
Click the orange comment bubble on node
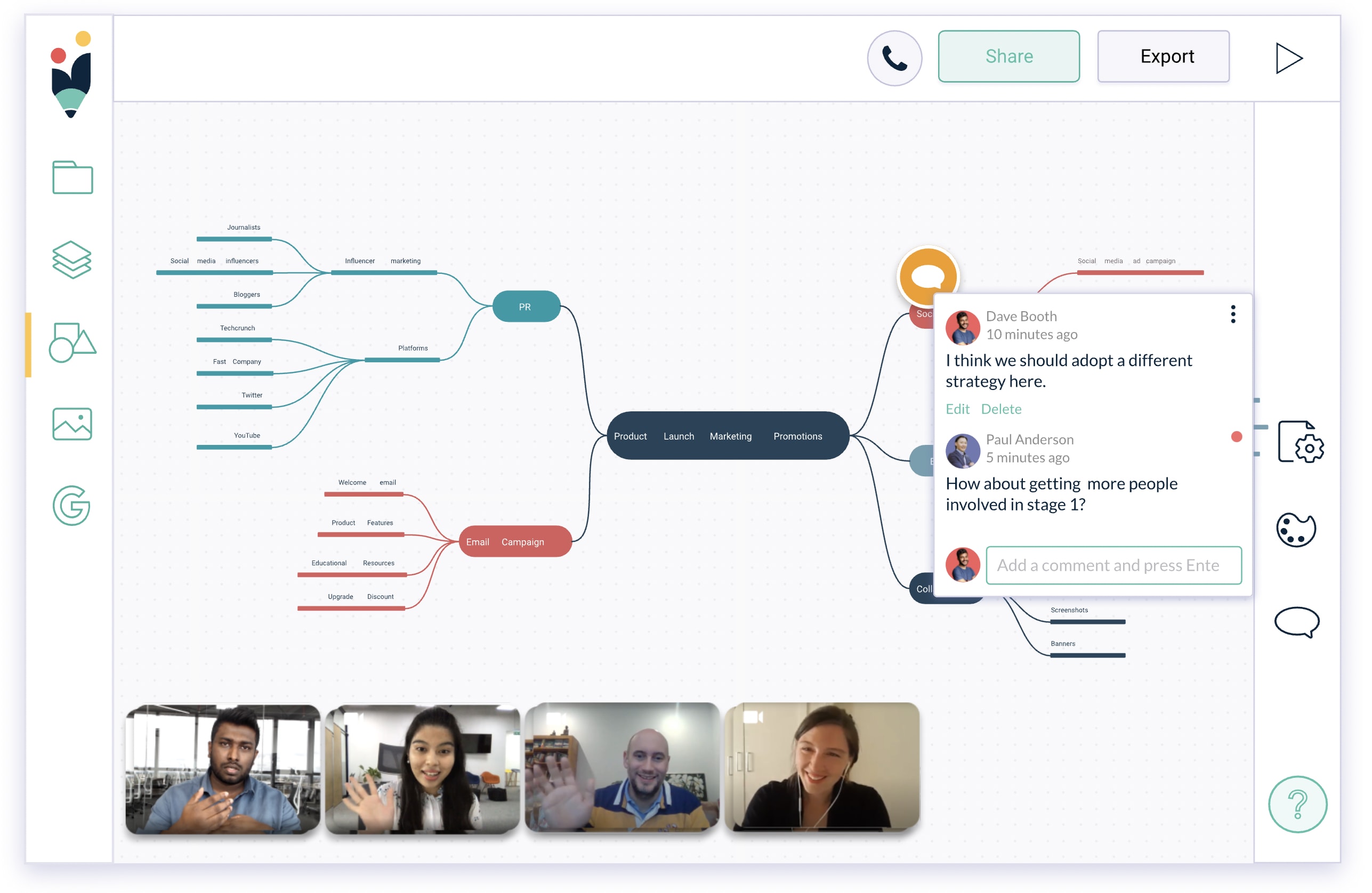point(928,277)
